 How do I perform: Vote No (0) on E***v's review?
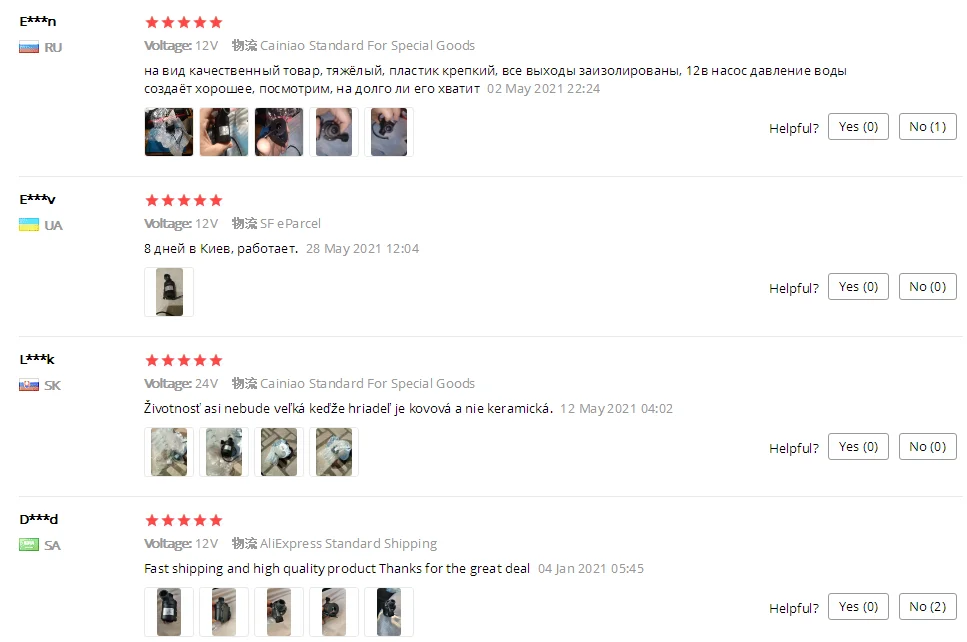(x=928, y=287)
